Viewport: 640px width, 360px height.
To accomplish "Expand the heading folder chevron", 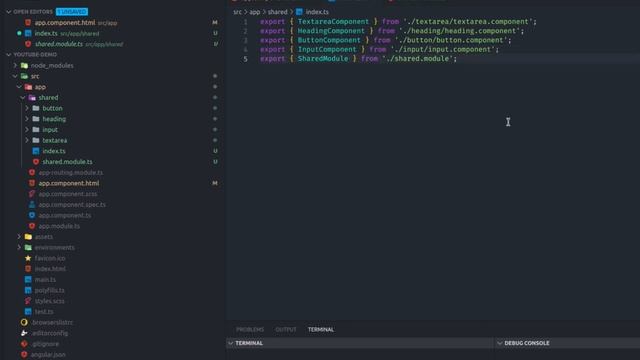I will [27, 119].
